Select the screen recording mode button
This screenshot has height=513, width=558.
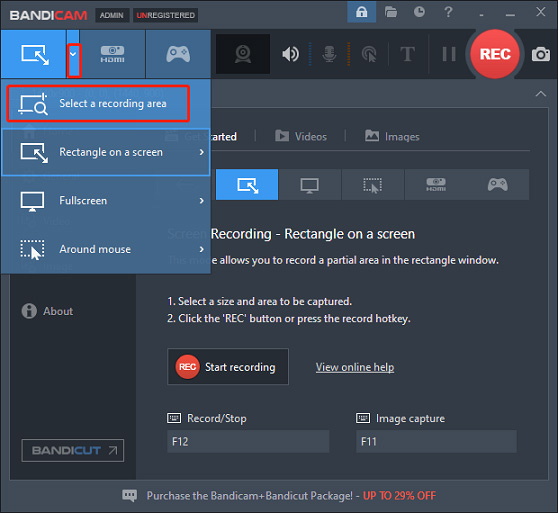[34, 54]
